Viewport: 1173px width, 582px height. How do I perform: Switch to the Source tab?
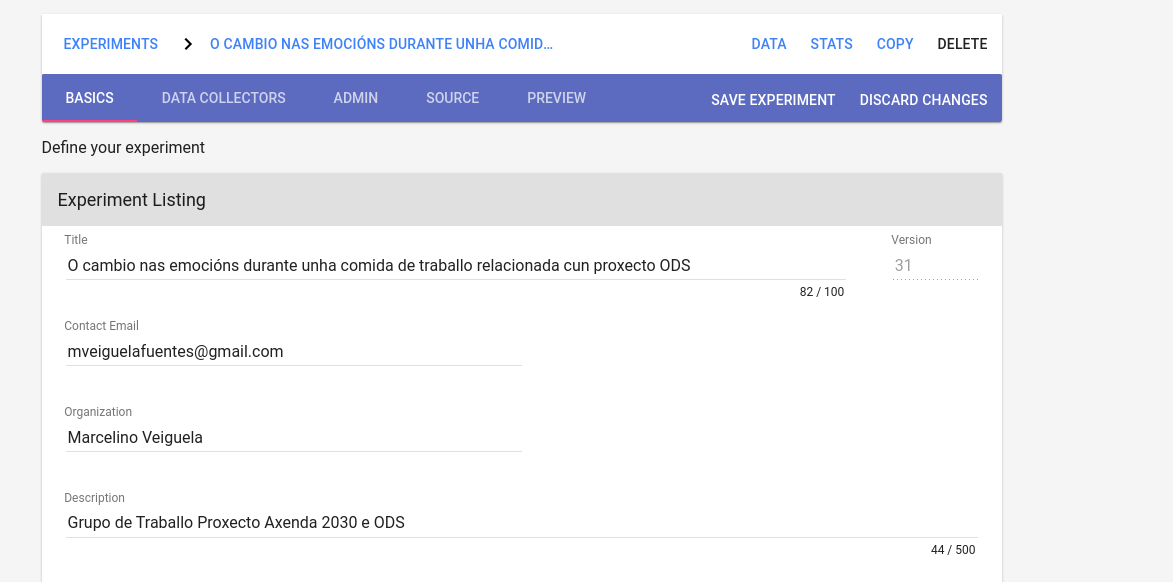click(x=452, y=98)
